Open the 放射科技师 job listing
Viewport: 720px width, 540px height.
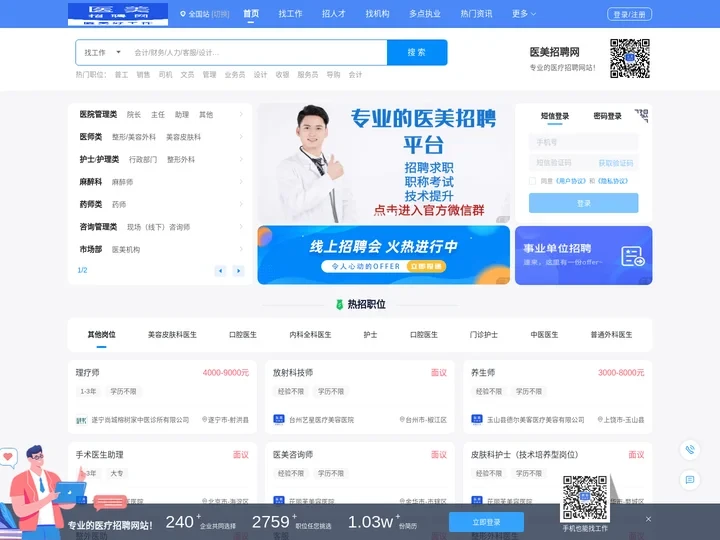click(x=292, y=372)
